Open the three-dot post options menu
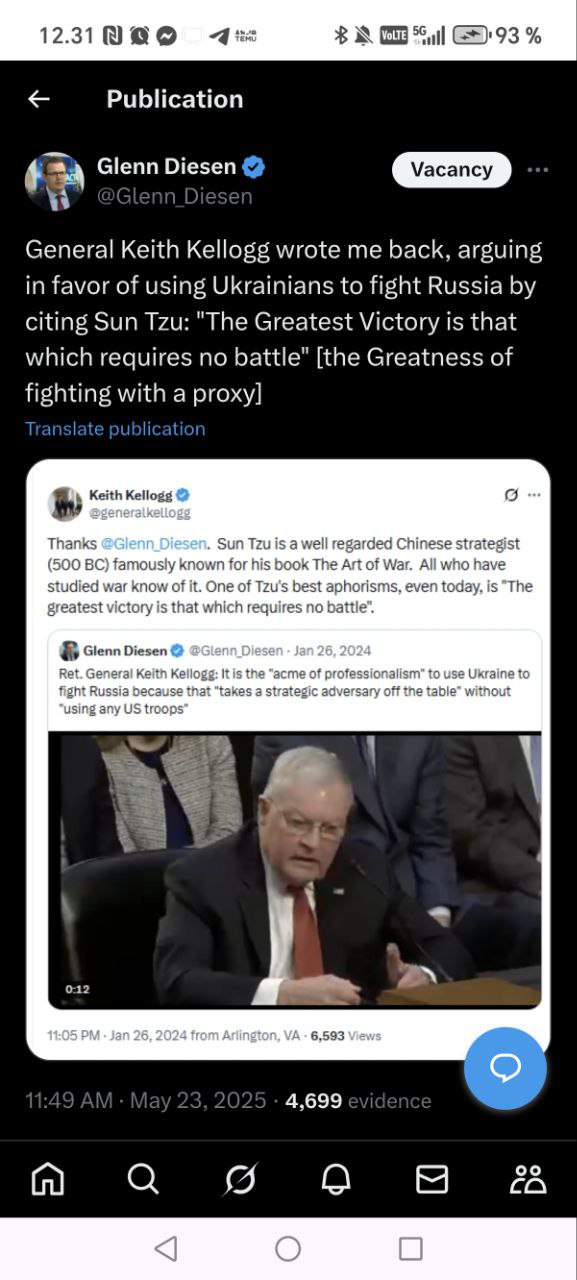 pos(538,170)
